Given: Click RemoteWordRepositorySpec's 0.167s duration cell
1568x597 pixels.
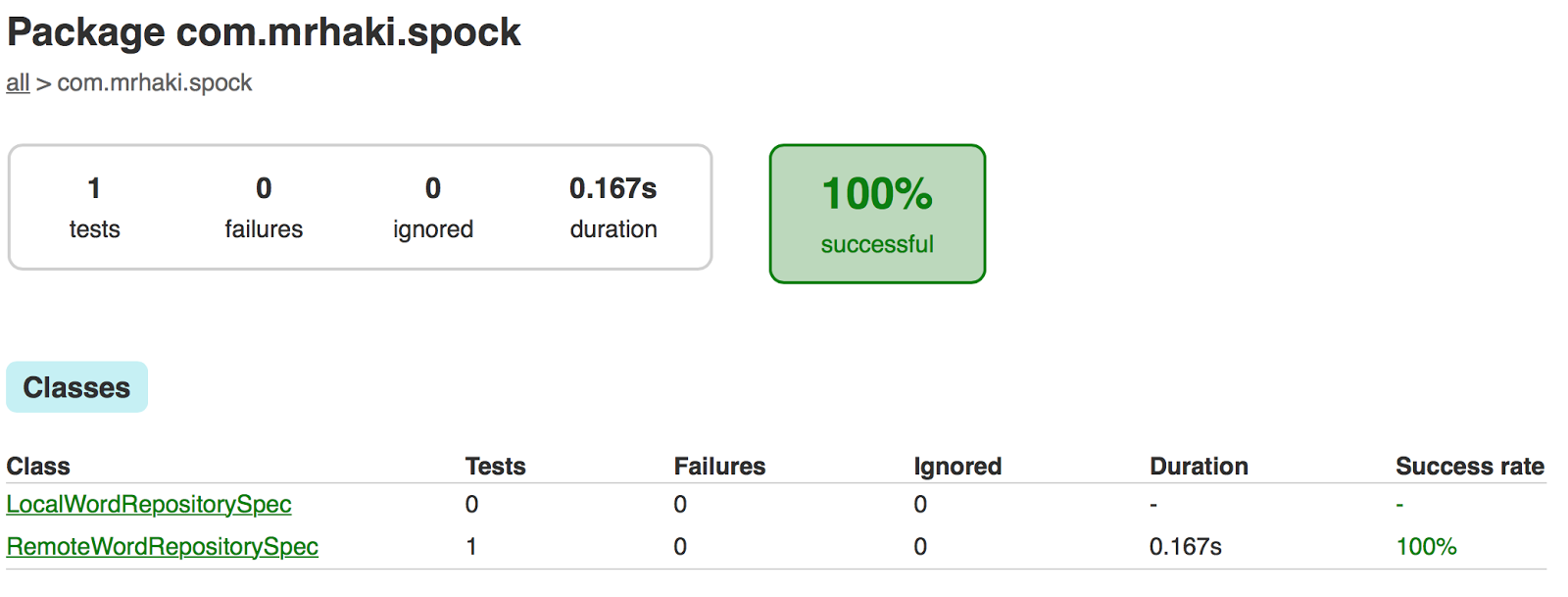Looking at the screenshot, I should (x=1185, y=546).
